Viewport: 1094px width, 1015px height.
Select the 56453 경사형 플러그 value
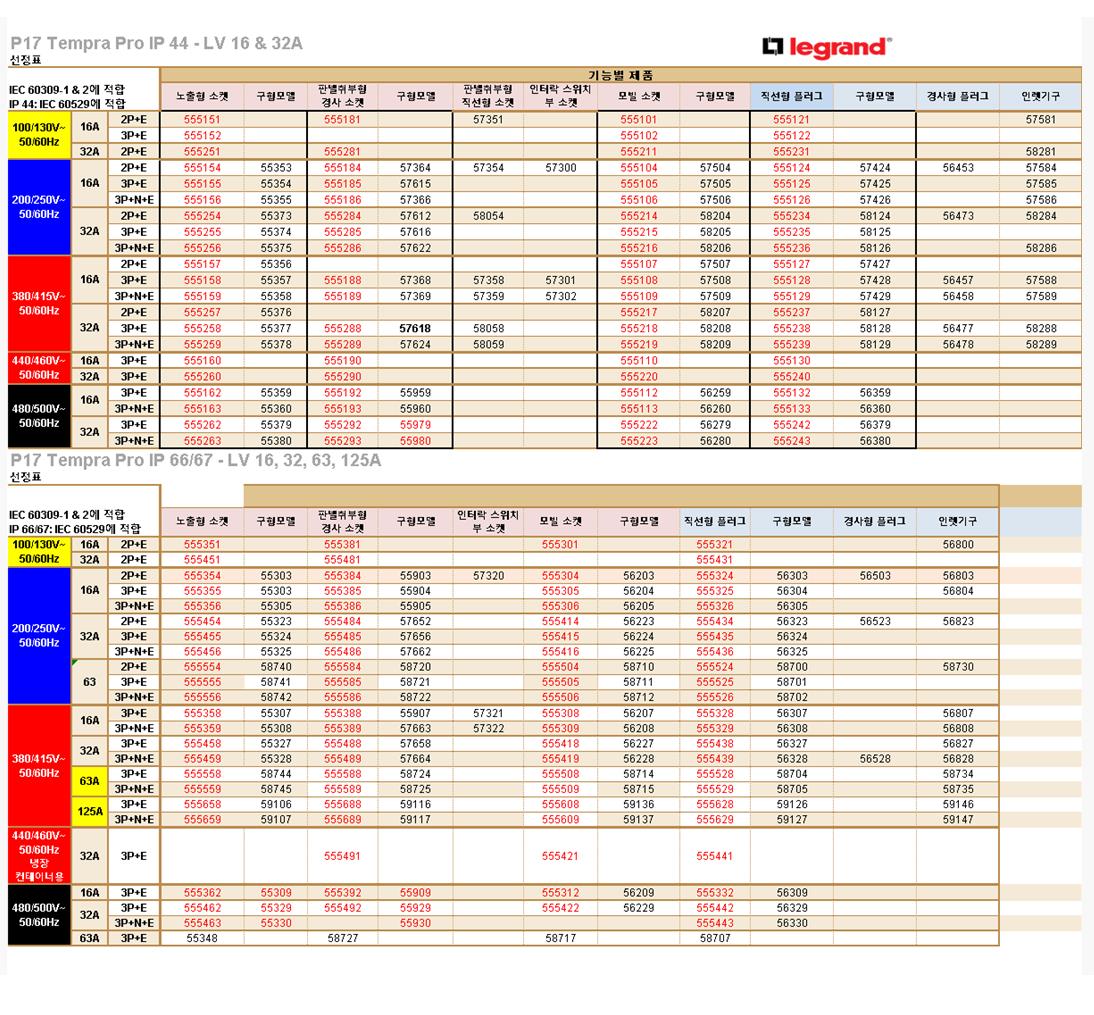point(957,168)
